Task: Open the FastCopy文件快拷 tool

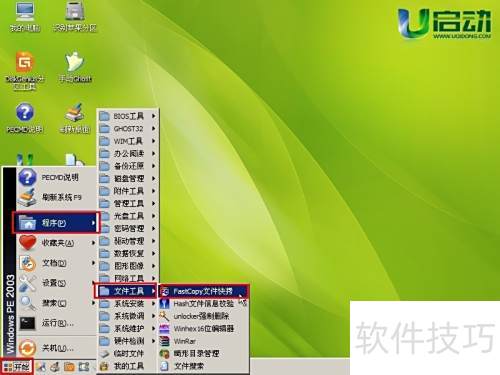Action: pyautogui.click(x=203, y=291)
